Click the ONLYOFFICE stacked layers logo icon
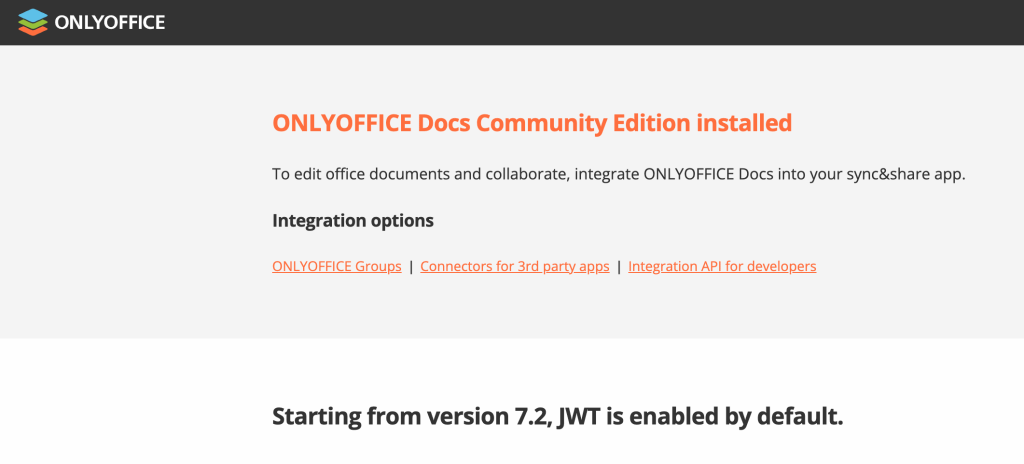Image resolution: width=1024 pixels, height=464 pixels. [33, 21]
